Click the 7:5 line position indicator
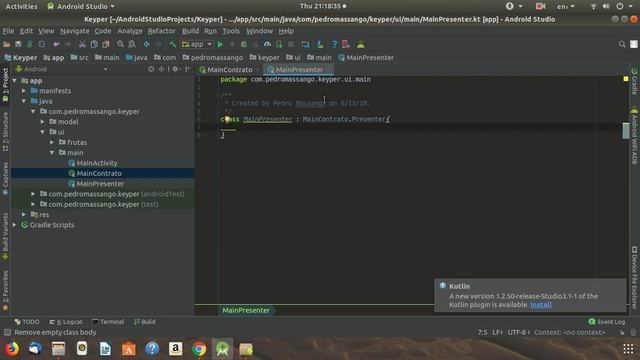 (482, 332)
